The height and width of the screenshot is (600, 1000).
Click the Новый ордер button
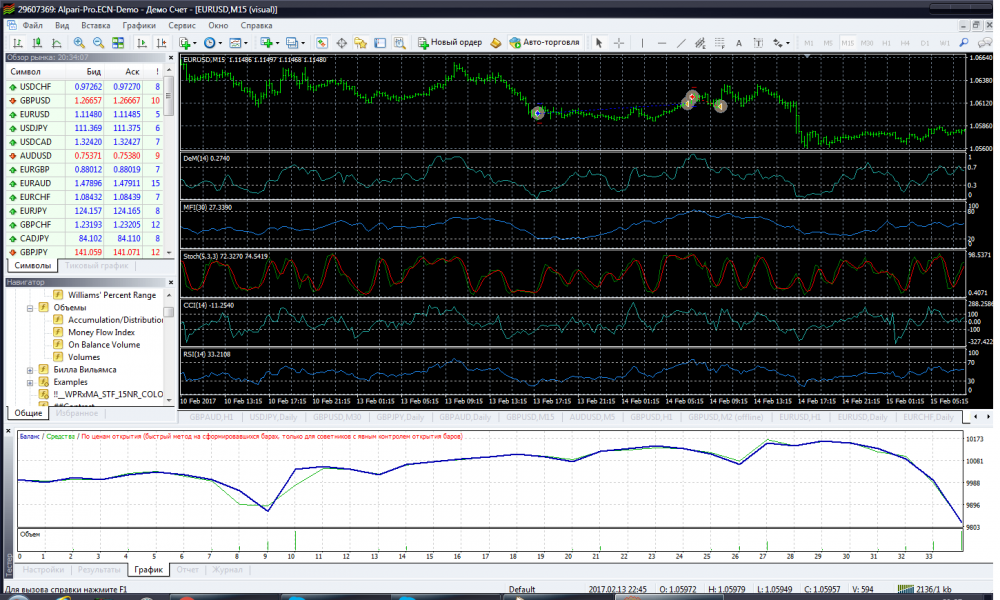click(450, 43)
